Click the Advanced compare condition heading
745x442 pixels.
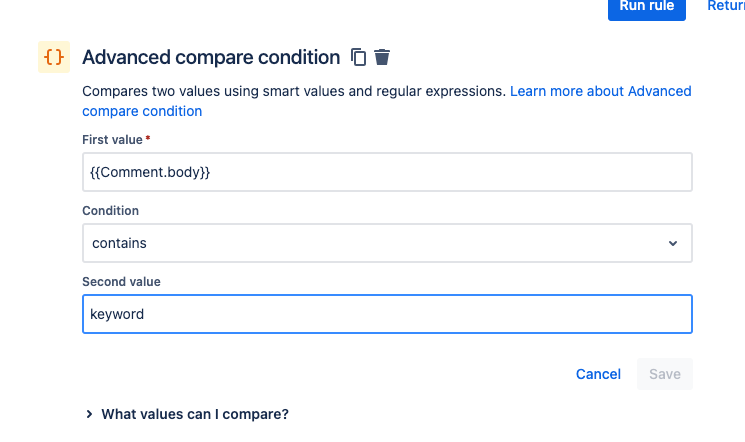211,57
